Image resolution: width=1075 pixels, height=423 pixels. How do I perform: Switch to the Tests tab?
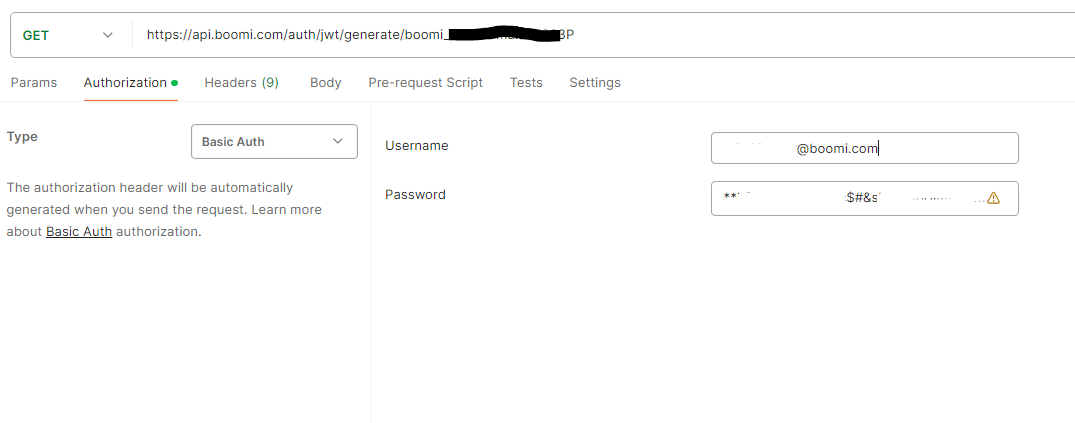(526, 83)
